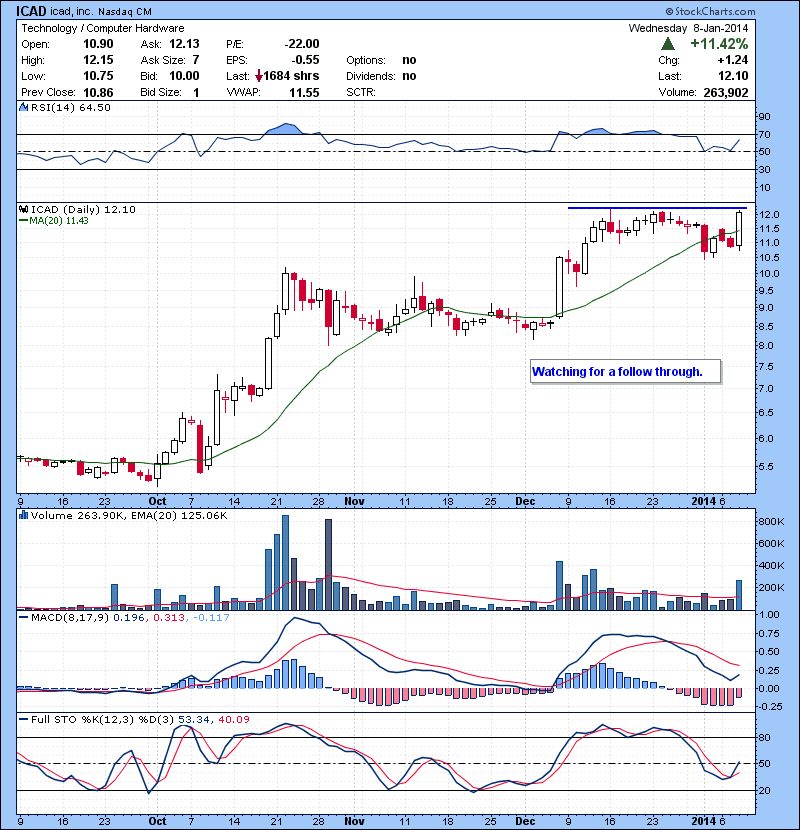Click the Low price 10.75
Viewport: 800px width, 830px height.
98,76
